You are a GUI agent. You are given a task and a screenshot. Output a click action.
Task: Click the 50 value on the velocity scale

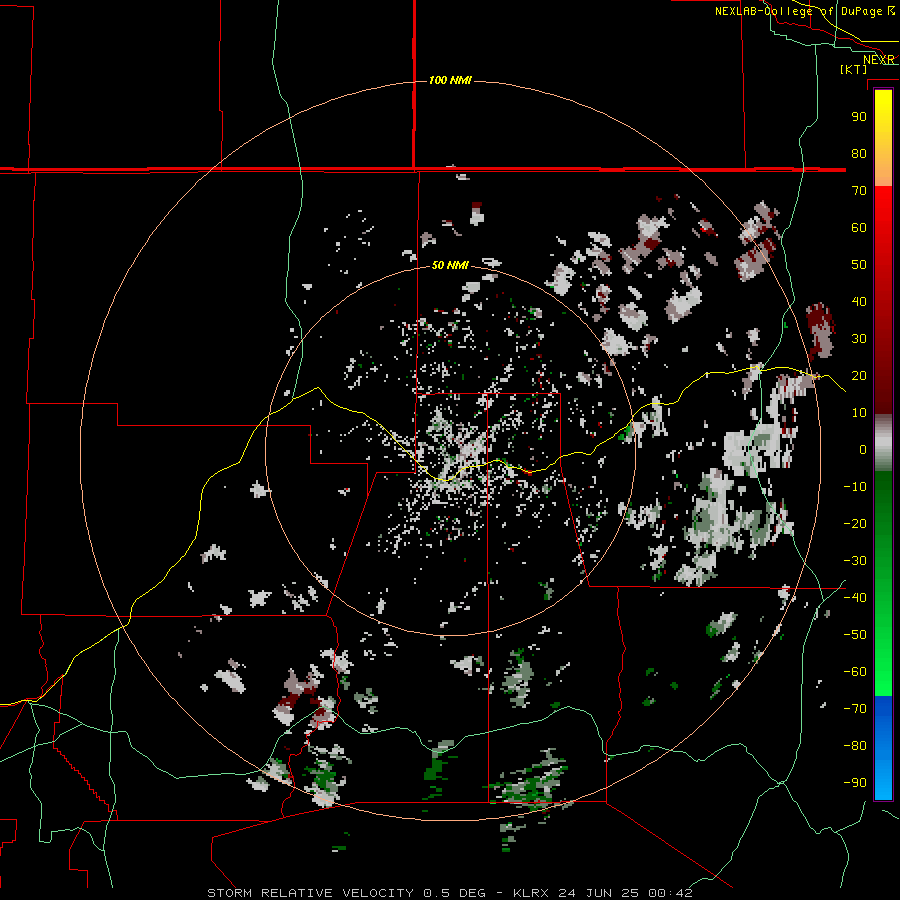pos(859,265)
